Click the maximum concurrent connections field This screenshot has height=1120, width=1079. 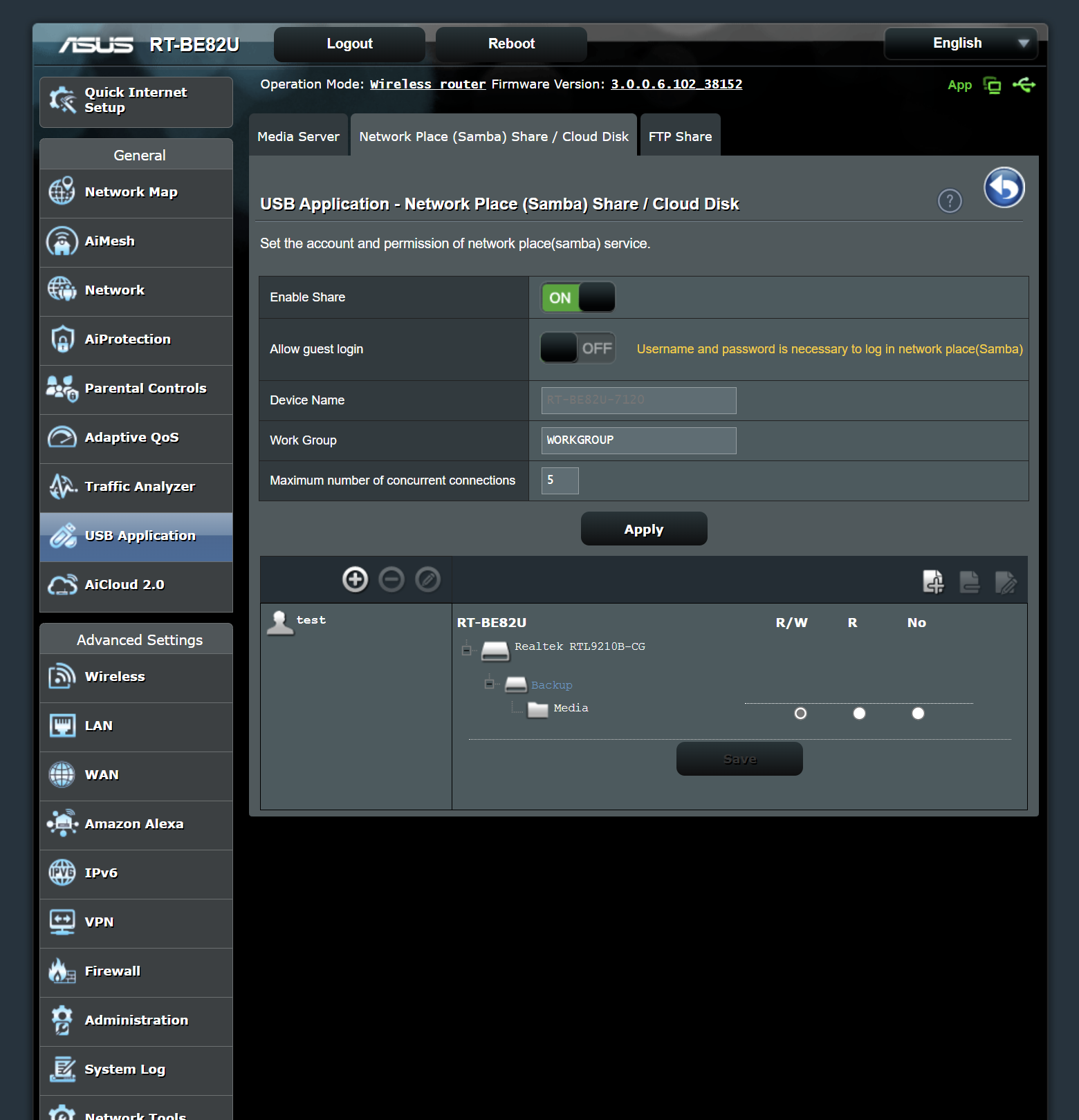click(x=560, y=480)
